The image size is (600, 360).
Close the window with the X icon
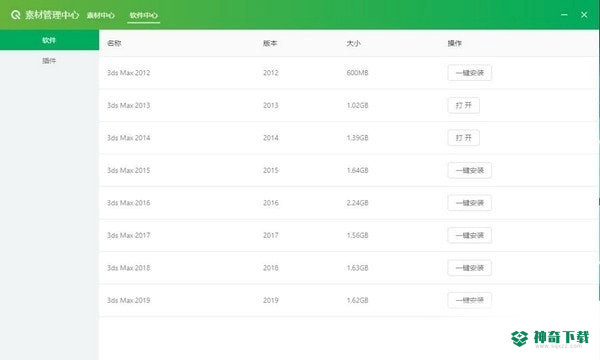584,15
